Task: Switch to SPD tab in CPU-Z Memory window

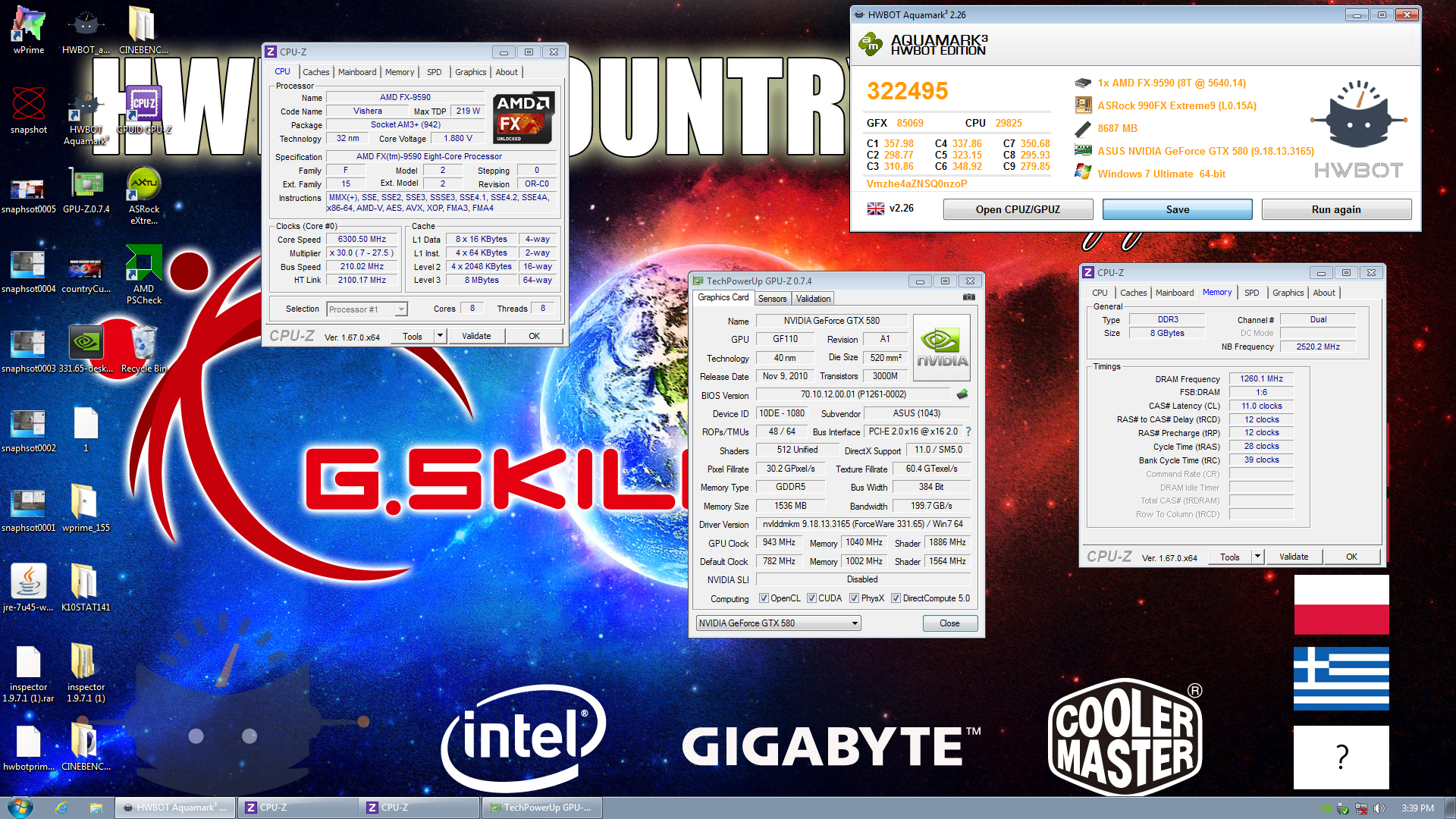Action: (x=1251, y=293)
